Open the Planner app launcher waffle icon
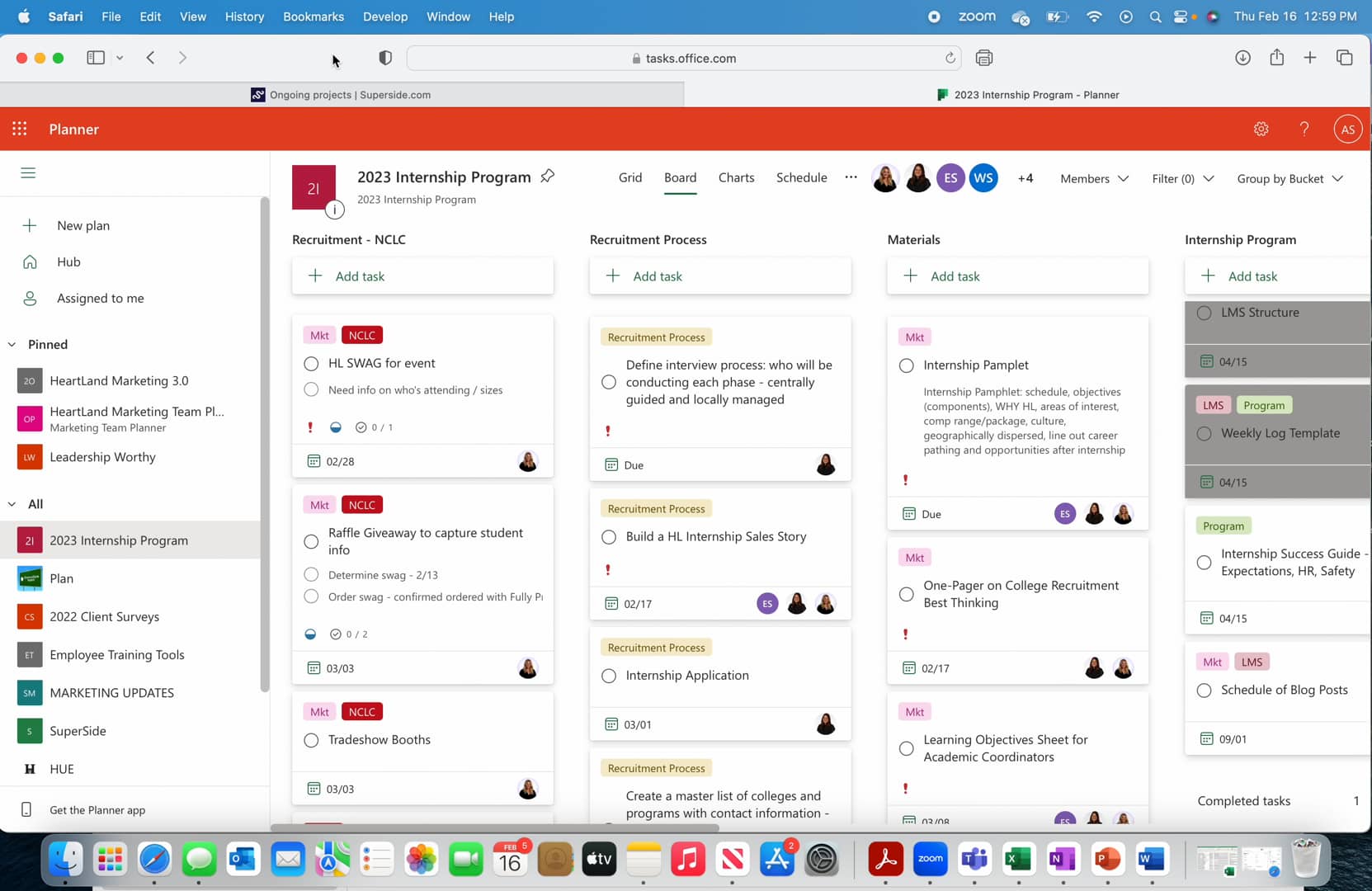 [x=18, y=129]
